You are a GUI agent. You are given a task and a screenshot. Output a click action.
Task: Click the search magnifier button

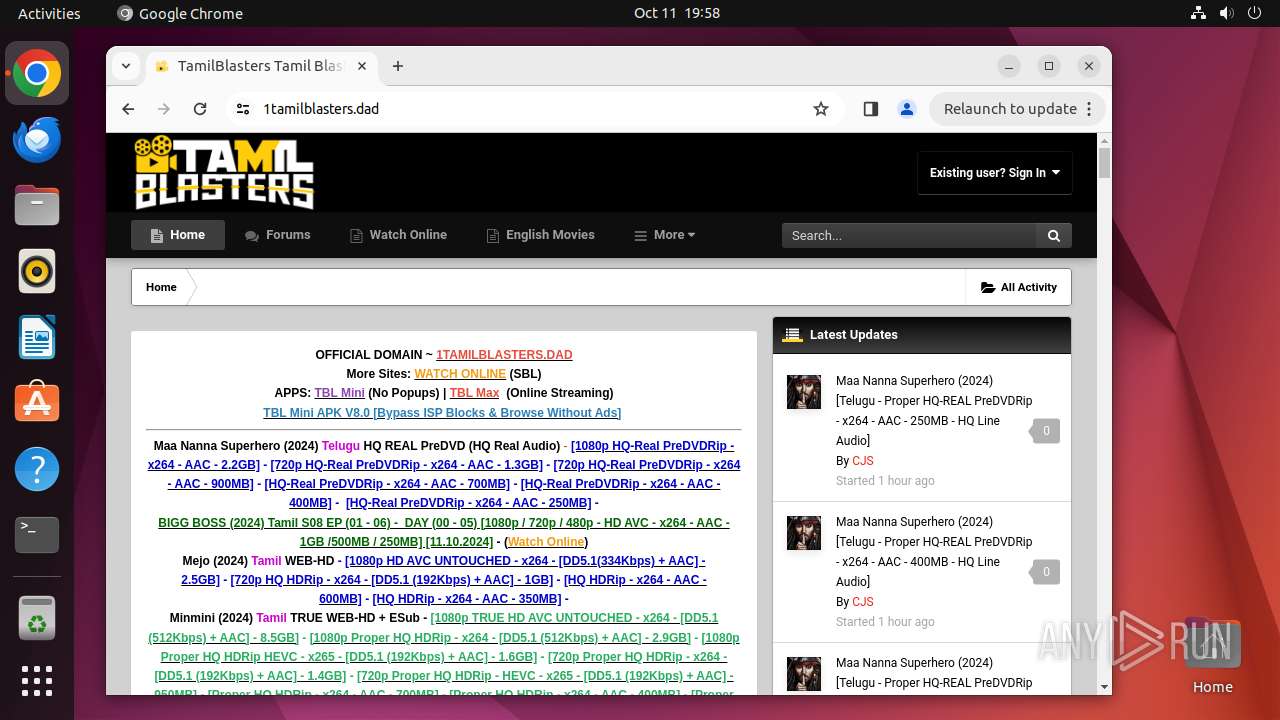point(1053,235)
